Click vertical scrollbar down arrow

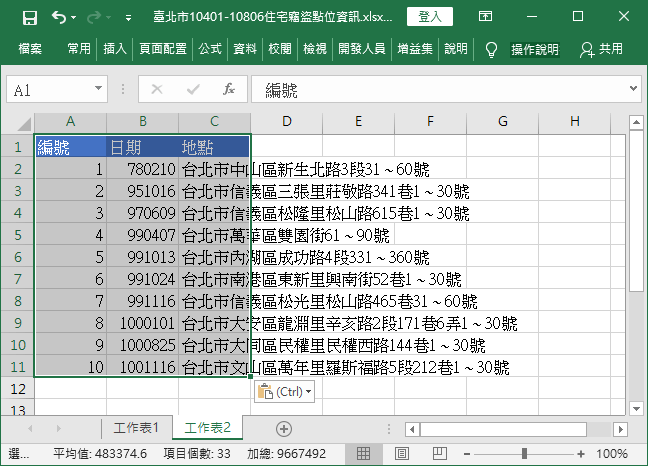point(636,409)
